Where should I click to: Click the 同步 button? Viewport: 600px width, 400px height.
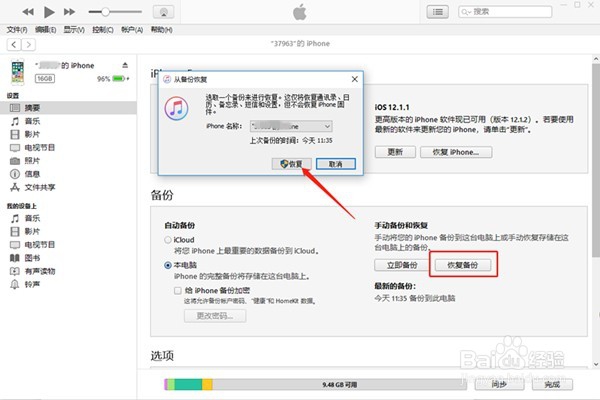tap(499, 384)
